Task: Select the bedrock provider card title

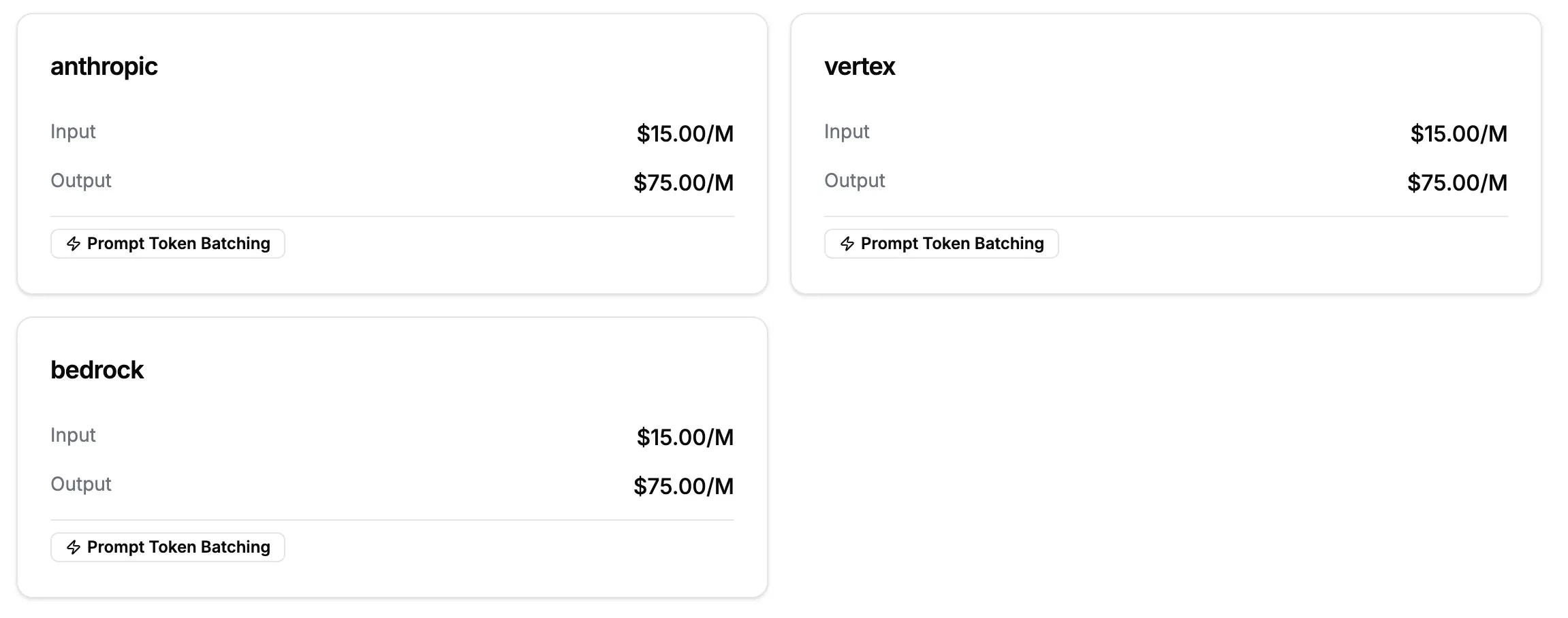Action: click(x=97, y=370)
